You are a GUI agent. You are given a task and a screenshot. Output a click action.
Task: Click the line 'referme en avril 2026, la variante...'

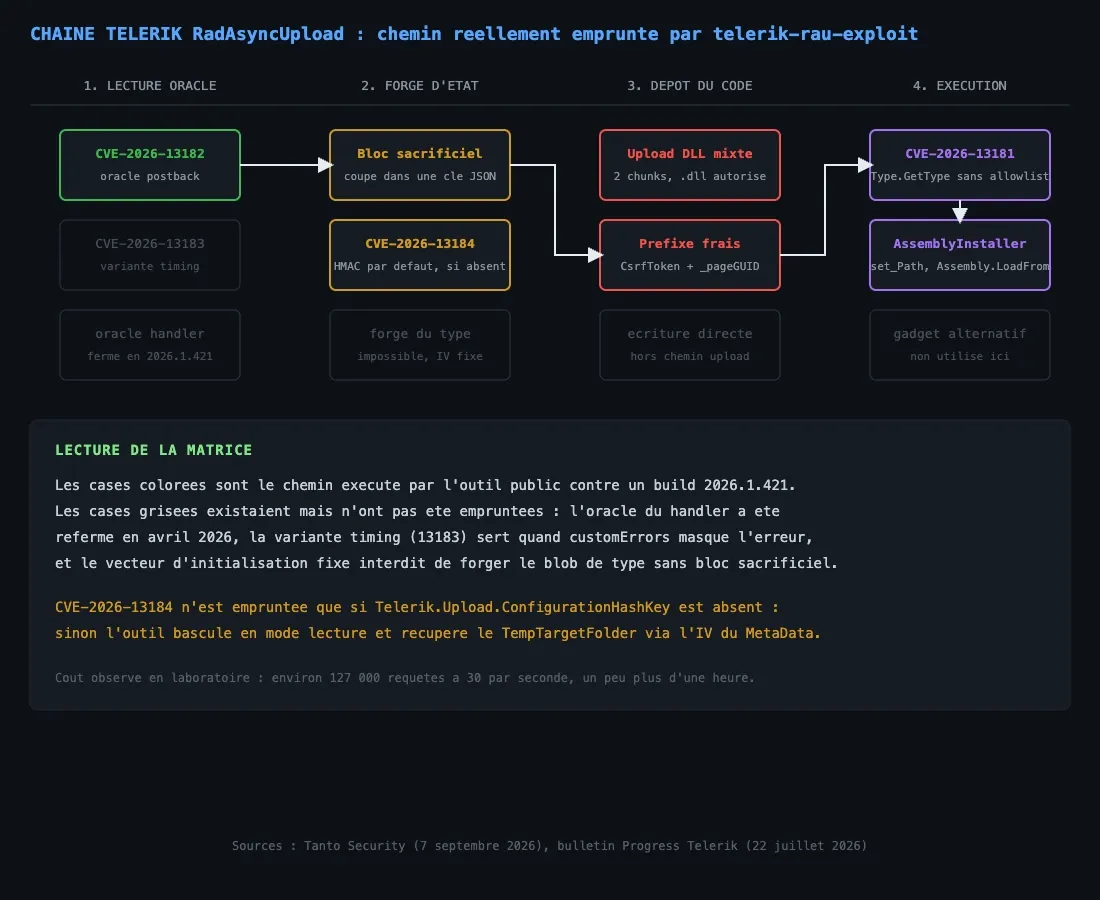pyautogui.click(x=434, y=537)
